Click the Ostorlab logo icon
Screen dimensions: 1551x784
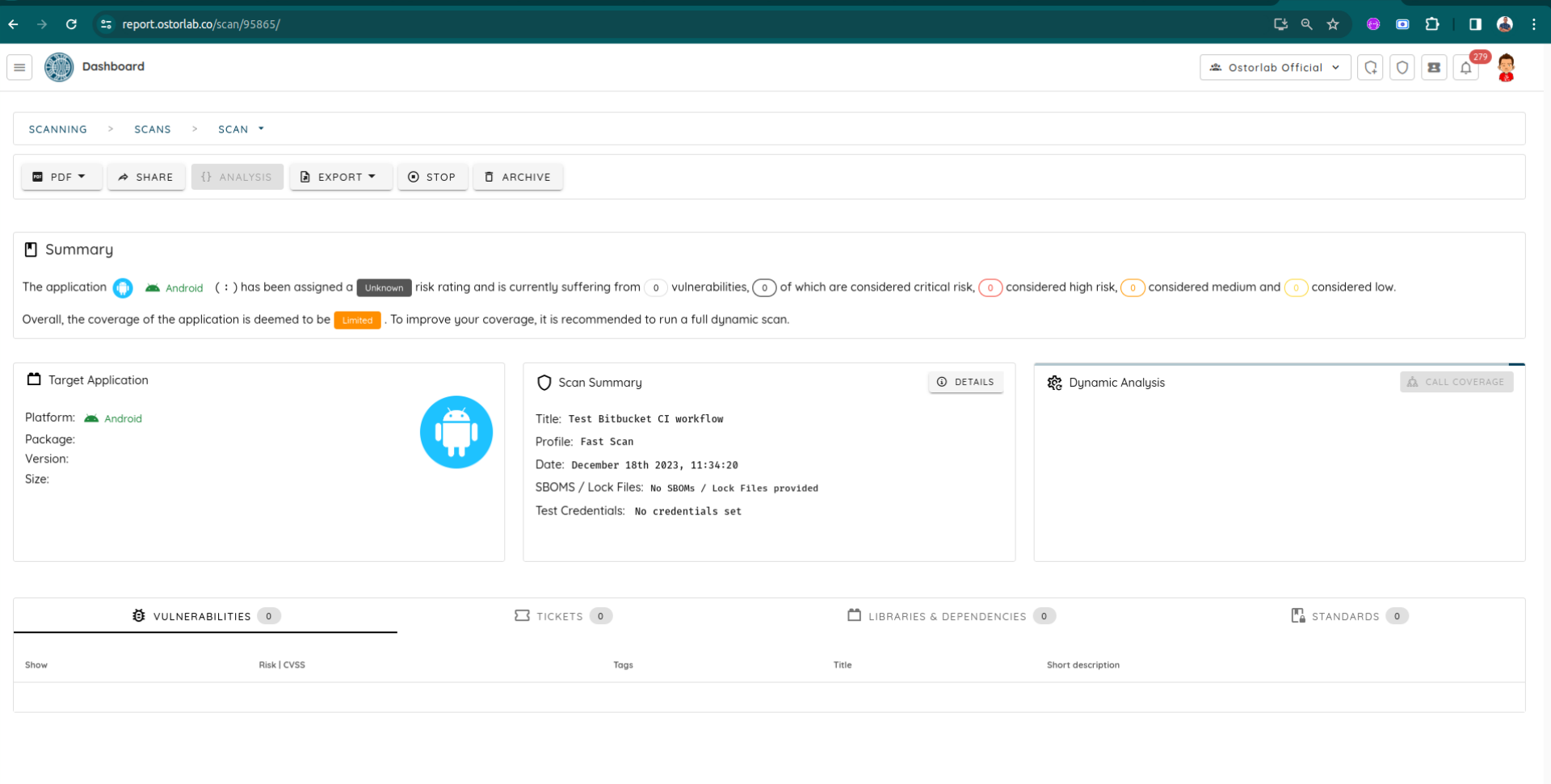click(x=59, y=67)
